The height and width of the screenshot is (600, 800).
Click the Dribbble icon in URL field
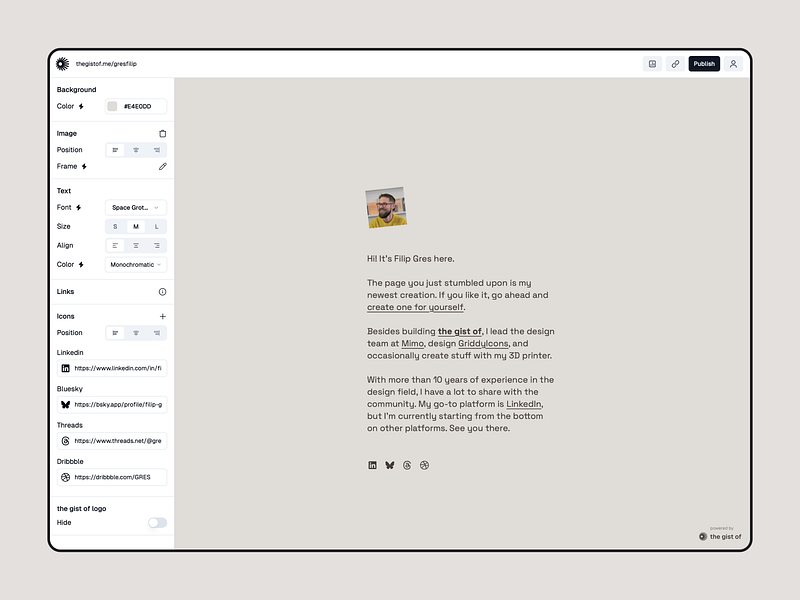[65, 477]
